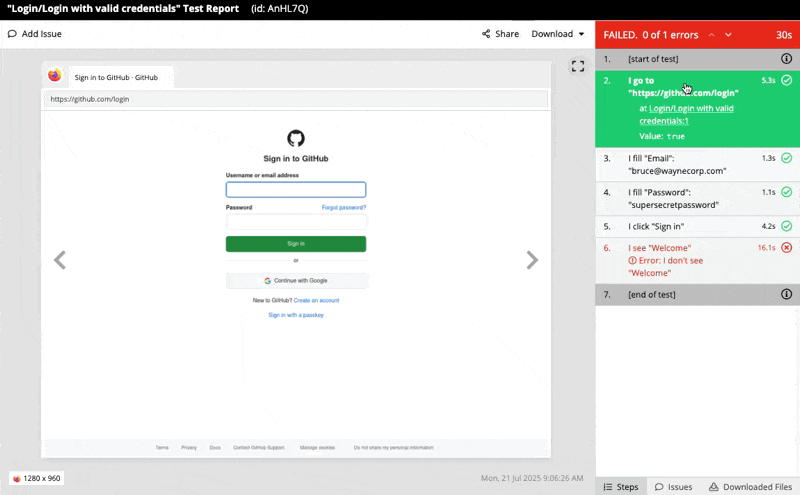Click the Docs footer link
Screen dimensions: 800x495
tap(215, 448)
